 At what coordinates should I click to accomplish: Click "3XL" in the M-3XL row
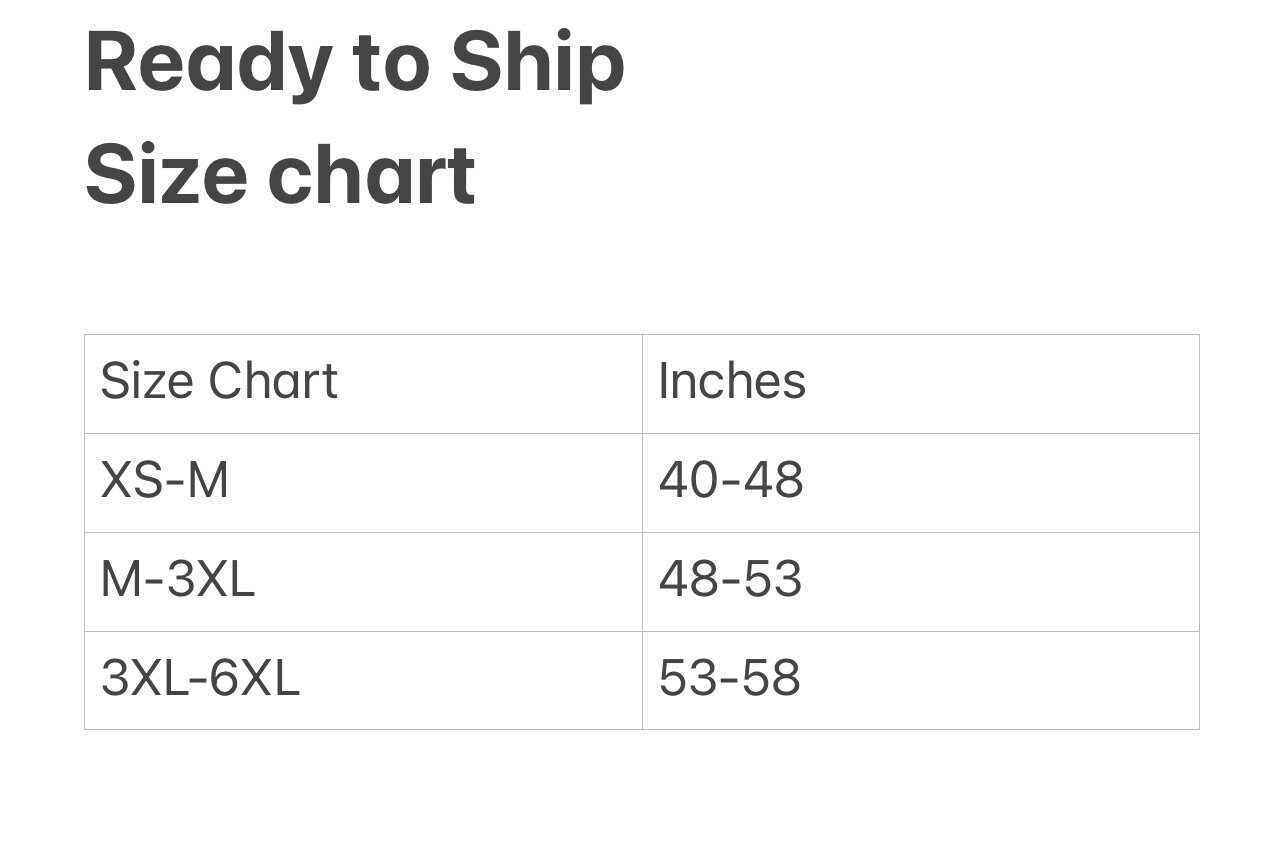coord(211,579)
